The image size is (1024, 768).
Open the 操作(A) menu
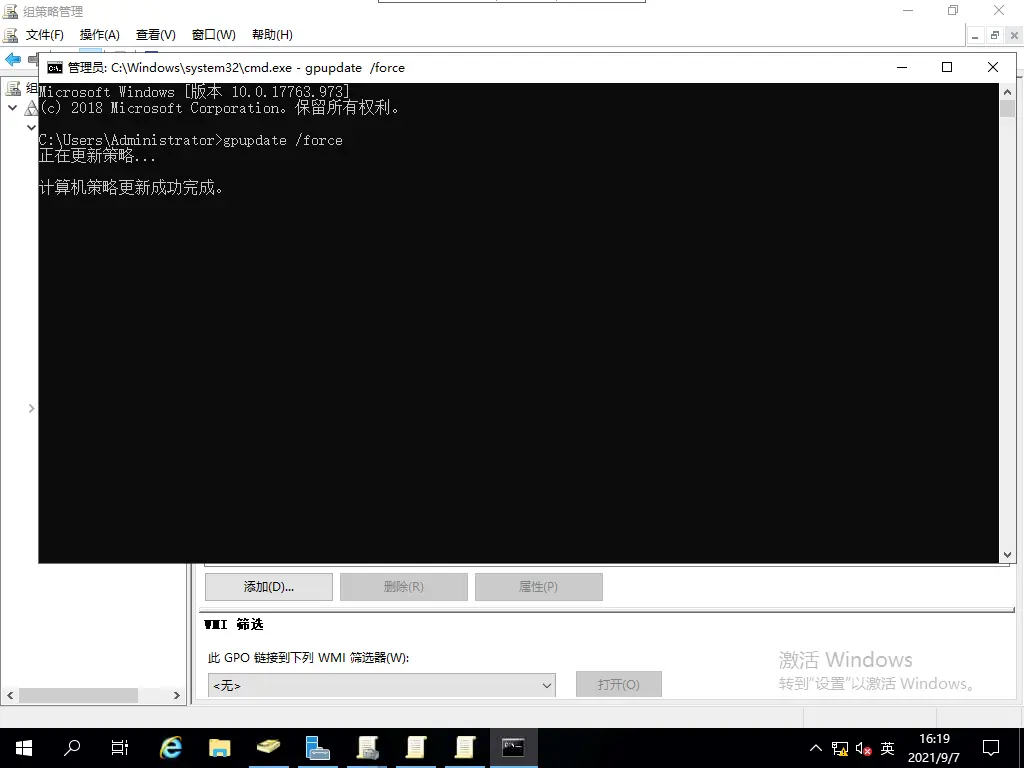[99, 34]
